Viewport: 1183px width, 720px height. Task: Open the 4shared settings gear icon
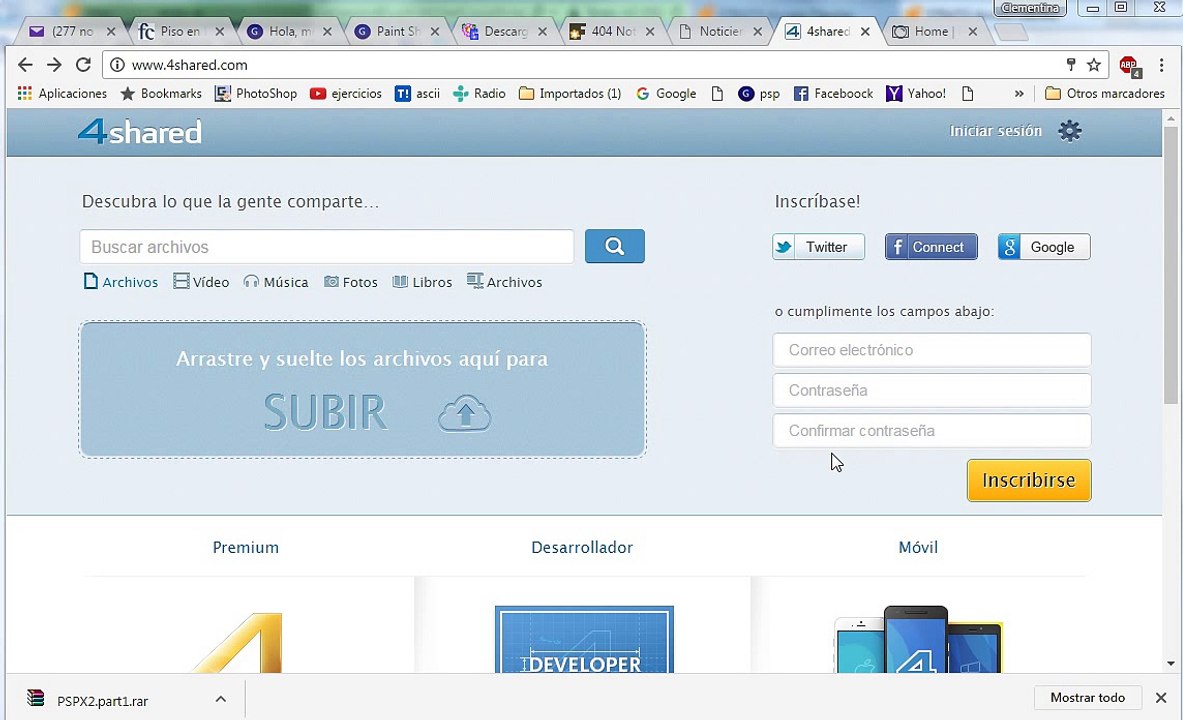click(1069, 131)
